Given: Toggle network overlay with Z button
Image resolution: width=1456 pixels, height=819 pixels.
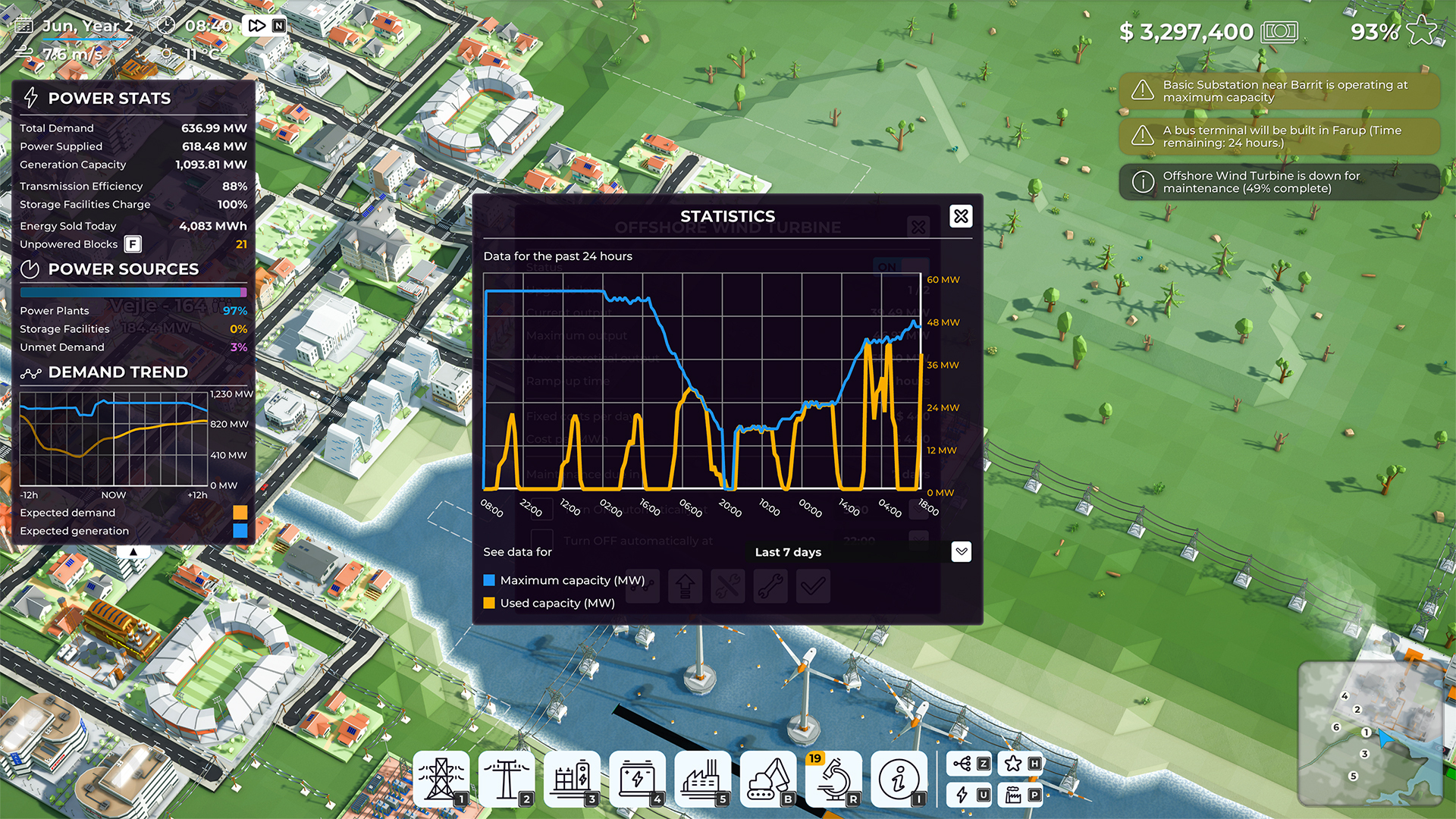Looking at the screenshot, I should click(x=971, y=764).
